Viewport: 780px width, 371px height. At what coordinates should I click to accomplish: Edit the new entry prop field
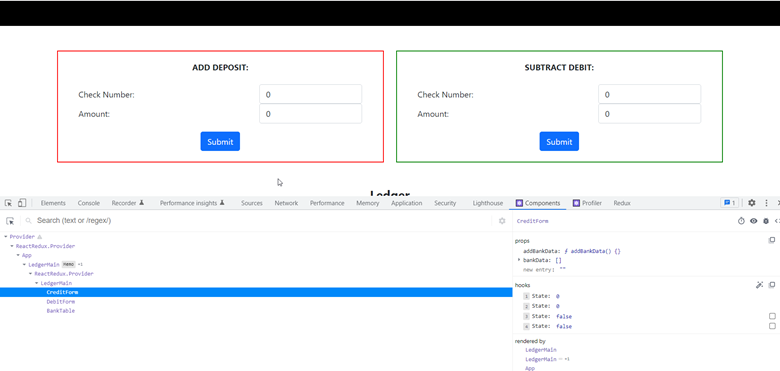pyautogui.click(x=562, y=269)
